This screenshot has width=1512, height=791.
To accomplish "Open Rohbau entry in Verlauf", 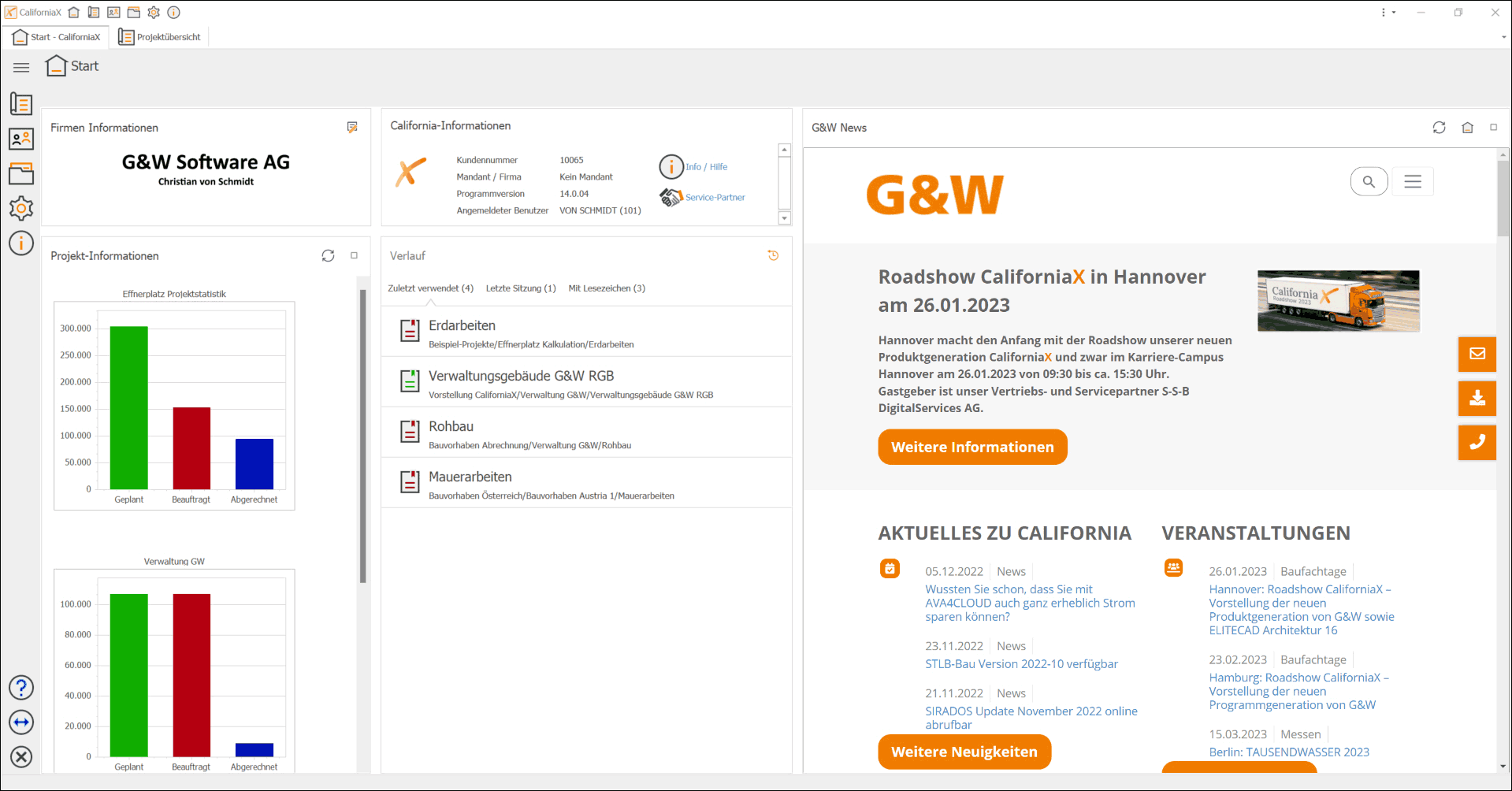I will pos(586,433).
